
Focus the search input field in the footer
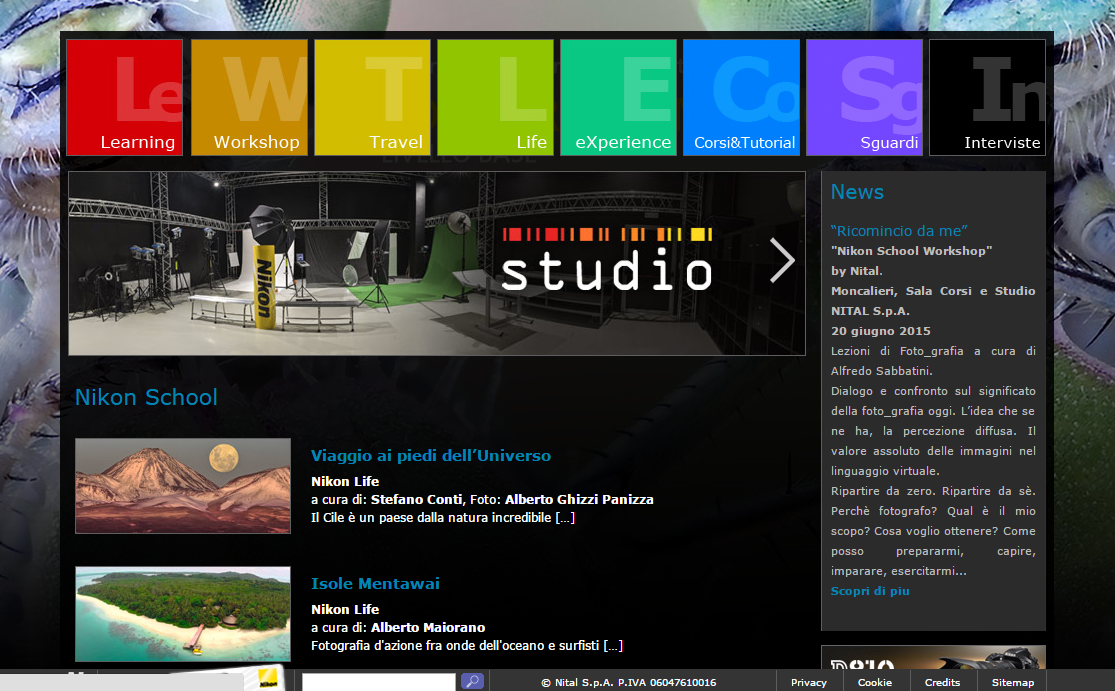[x=378, y=682]
